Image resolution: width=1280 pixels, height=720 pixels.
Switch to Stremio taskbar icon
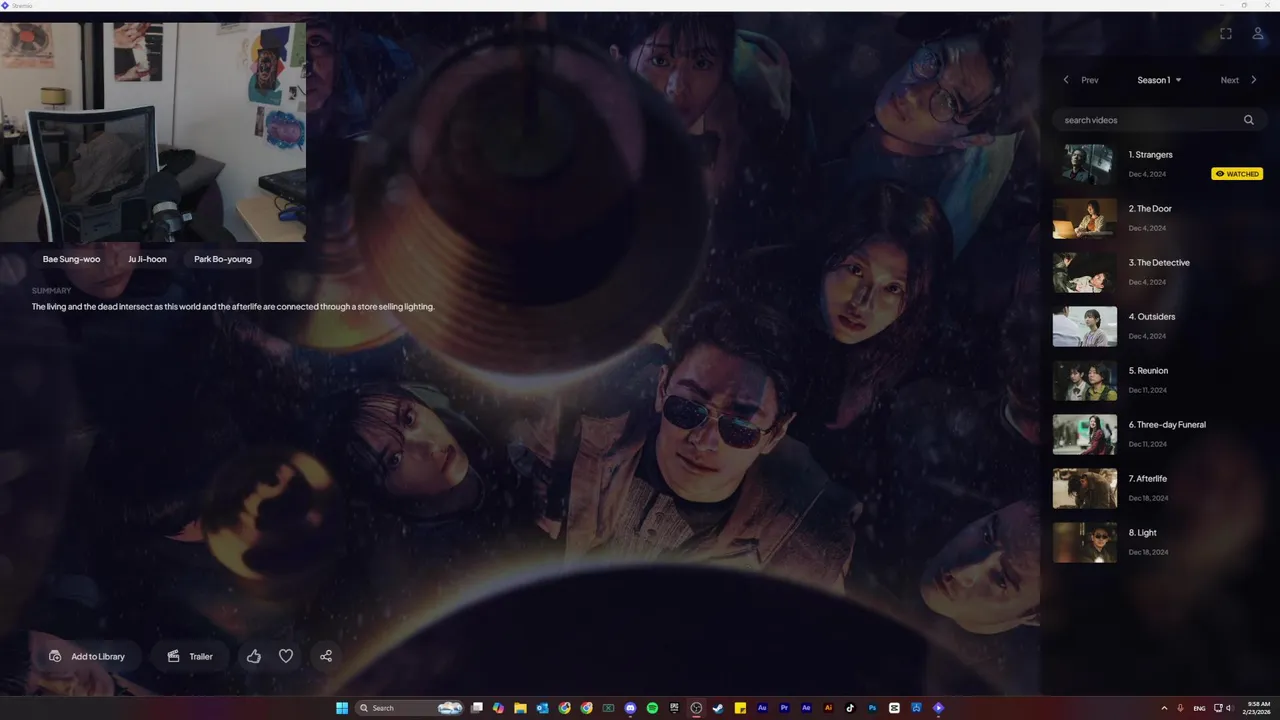coord(938,708)
